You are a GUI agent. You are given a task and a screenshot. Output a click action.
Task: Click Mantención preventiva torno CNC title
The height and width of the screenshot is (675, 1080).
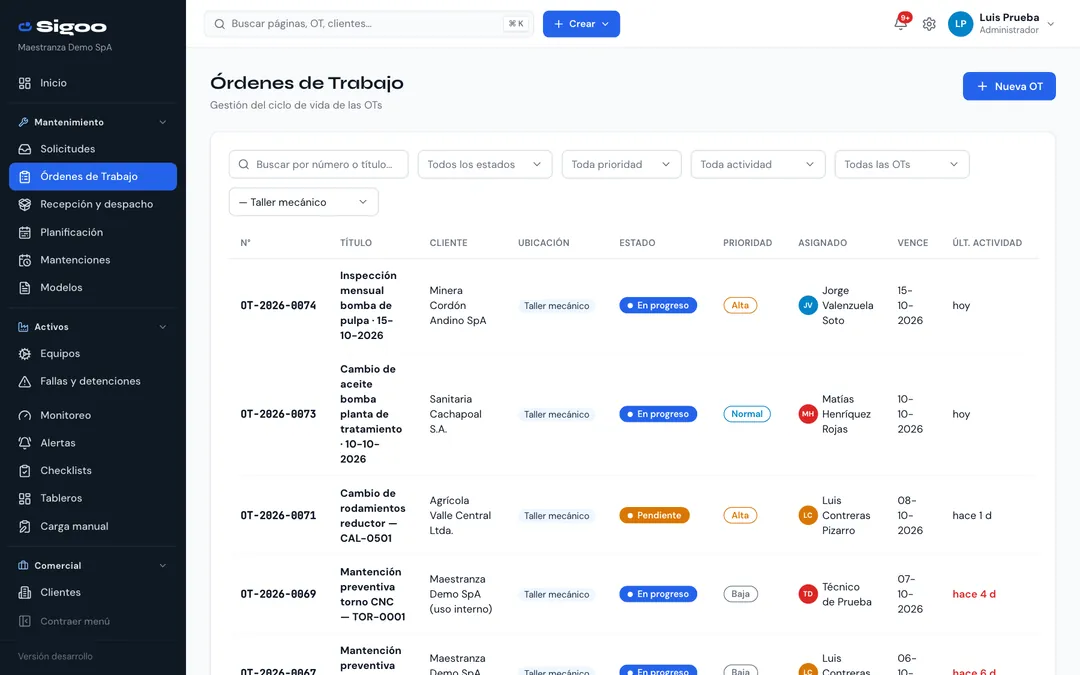point(373,594)
